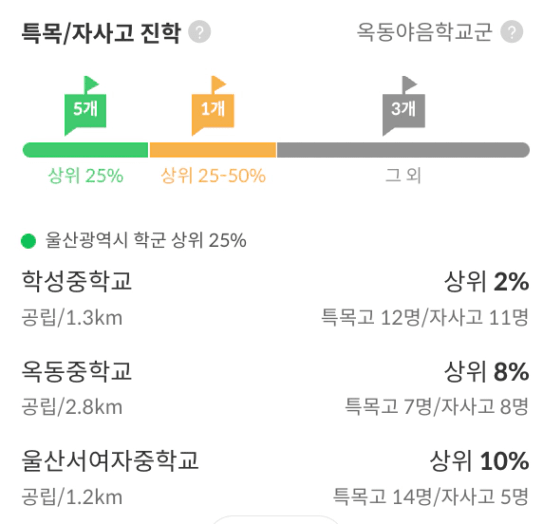Select the orange 1개 flag marker
This screenshot has height=524, width=543.
pos(213,106)
